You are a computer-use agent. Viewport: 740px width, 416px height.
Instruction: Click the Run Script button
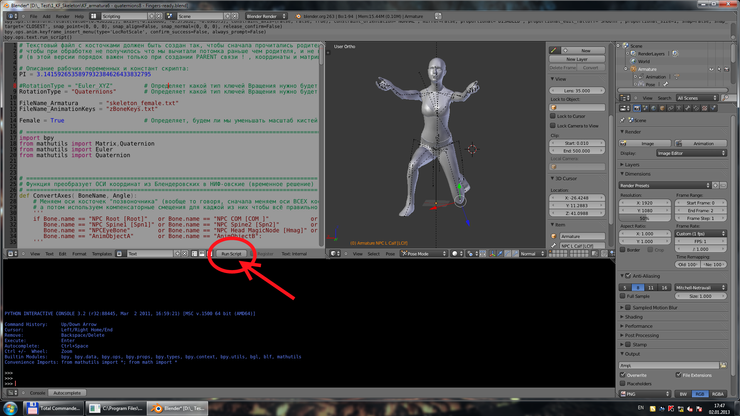232,254
